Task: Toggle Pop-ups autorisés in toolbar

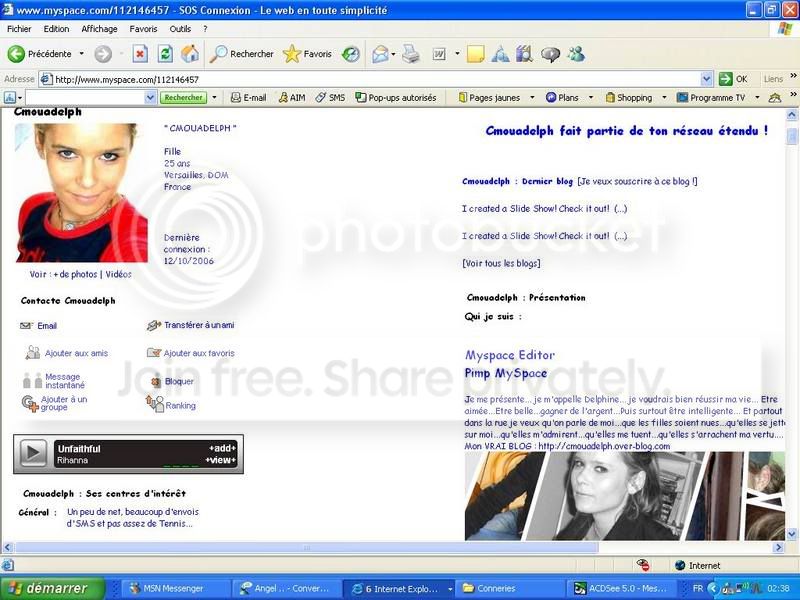Action: click(x=396, y=97)
